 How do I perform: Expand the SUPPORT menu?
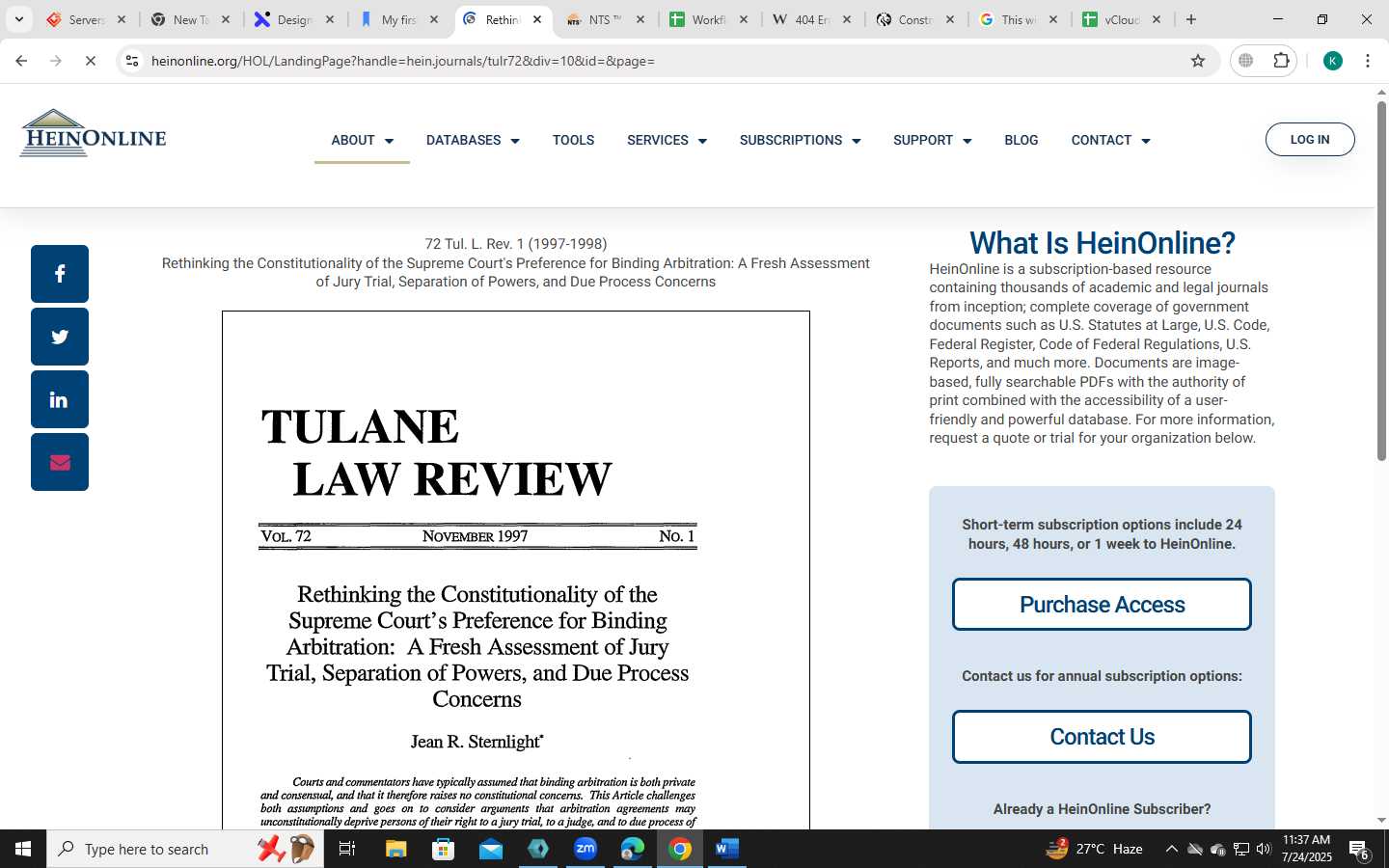[932, 140]
